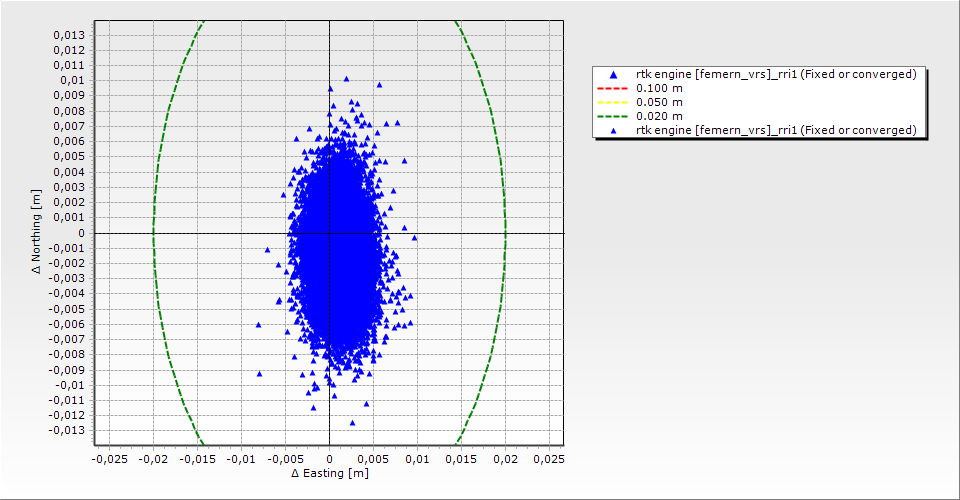This screenshot has height=500, width=960.
Task: Click the Δ Northing [m] axis title
Action: click(x=36, y=233)
